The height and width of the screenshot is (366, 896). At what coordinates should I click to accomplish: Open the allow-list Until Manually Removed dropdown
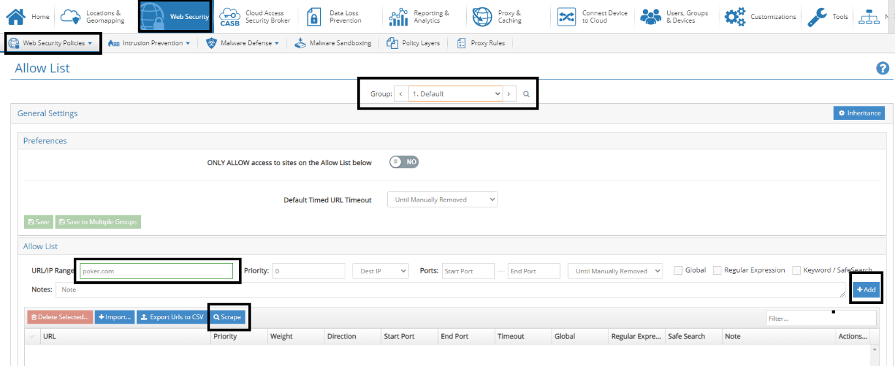[x=615, y=271]
